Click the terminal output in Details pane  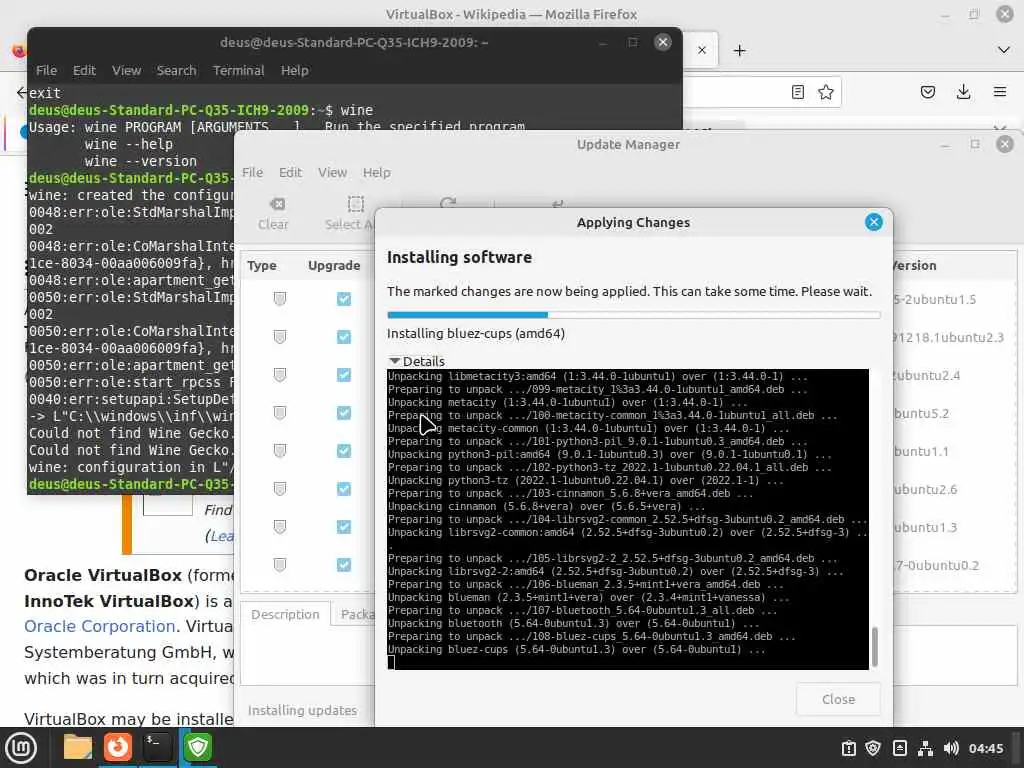click(x=628, y=519)
